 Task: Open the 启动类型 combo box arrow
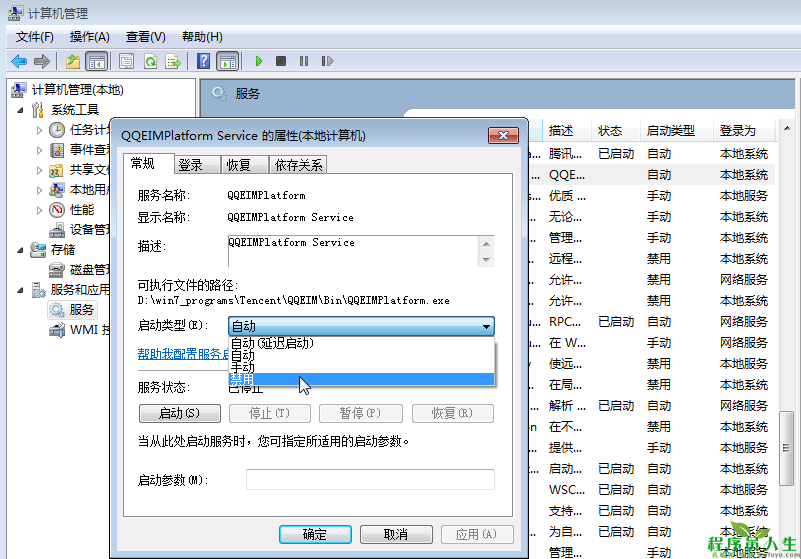[x=486, y=326]
